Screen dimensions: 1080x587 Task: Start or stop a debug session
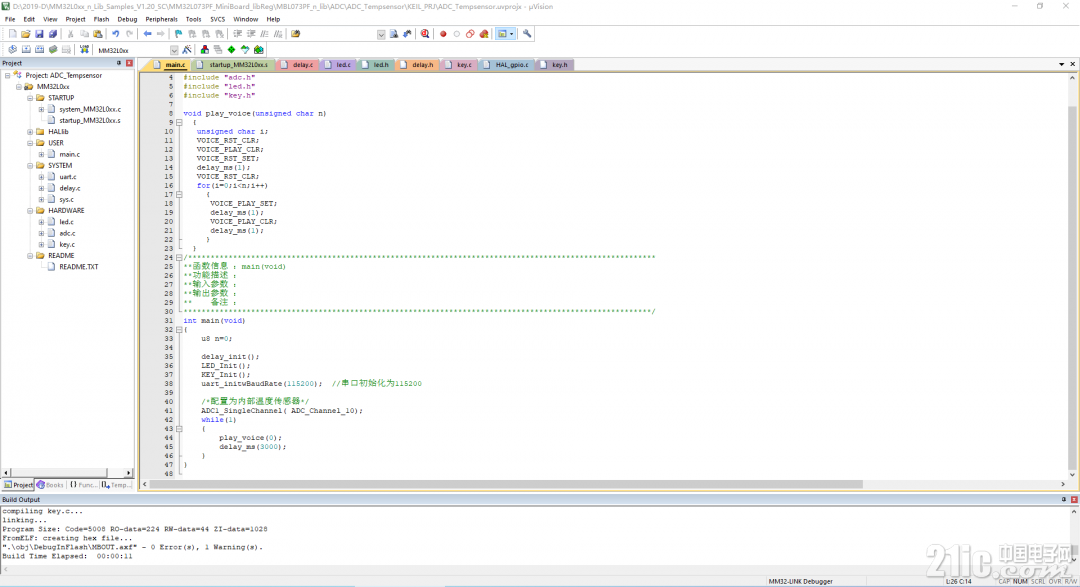[425, 34]
